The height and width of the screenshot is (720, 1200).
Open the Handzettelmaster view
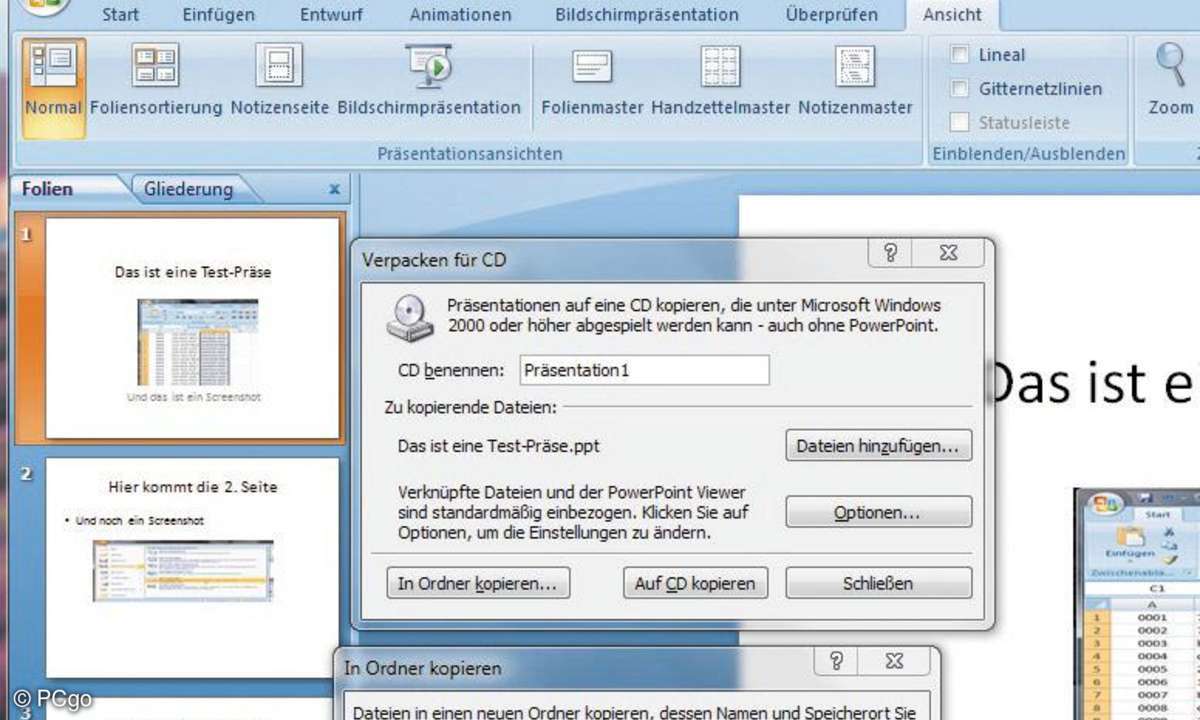(x=720, y=65)
